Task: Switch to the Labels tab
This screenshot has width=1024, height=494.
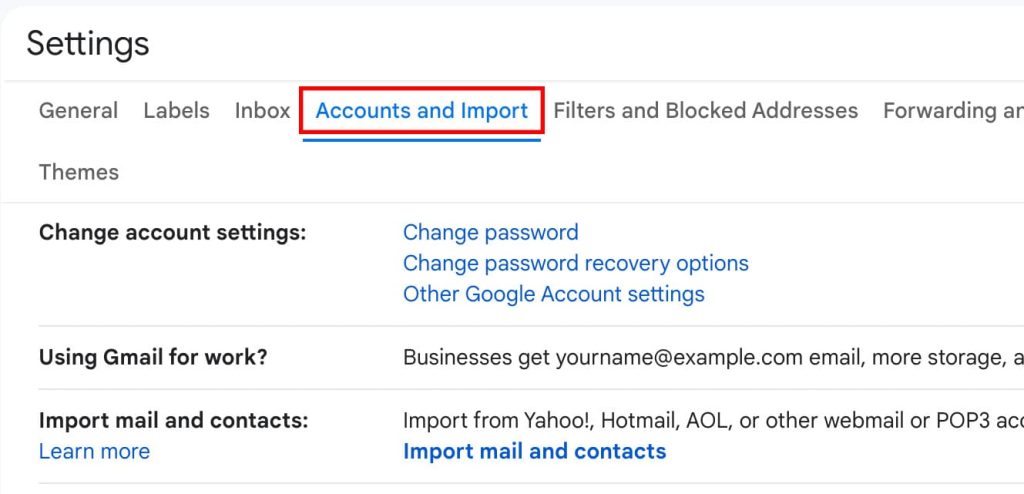Action: point(176,111)
